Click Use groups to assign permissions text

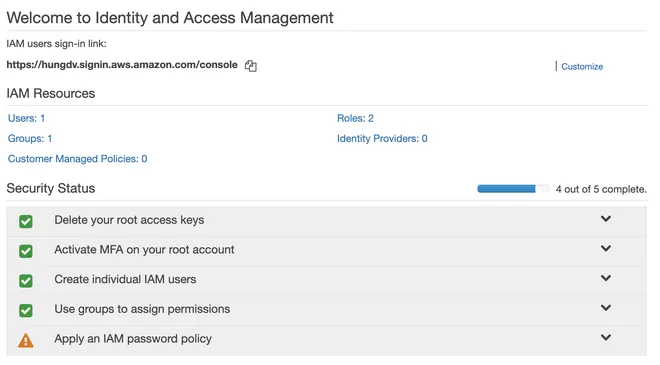click(x=142, y=309)
